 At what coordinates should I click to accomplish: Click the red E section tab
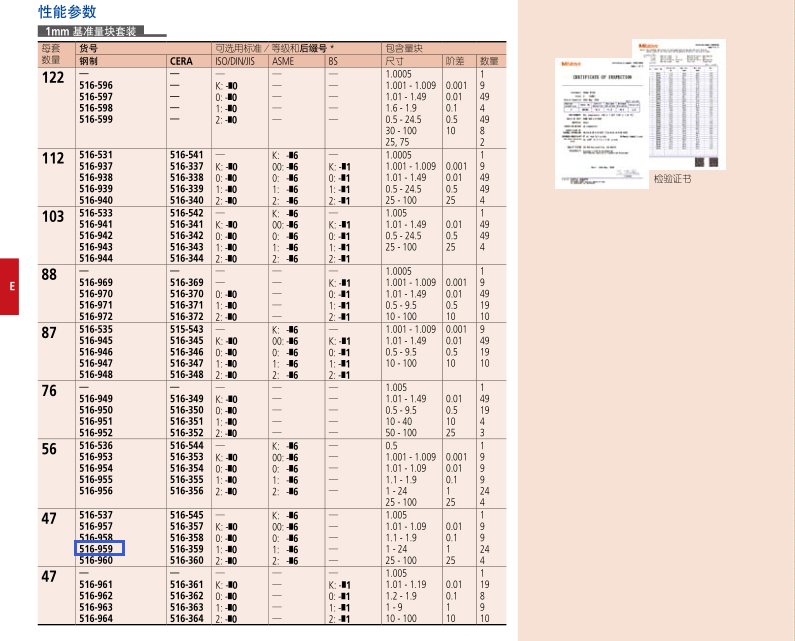[9, 287]
